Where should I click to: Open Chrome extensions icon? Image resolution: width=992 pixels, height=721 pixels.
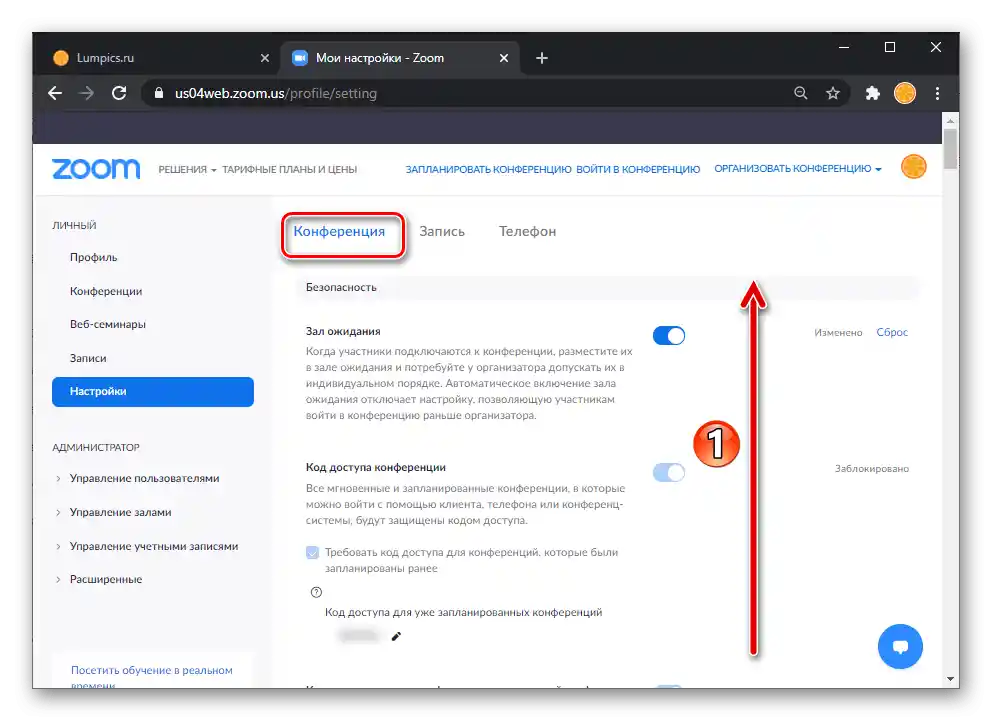[x=871, y=93]
